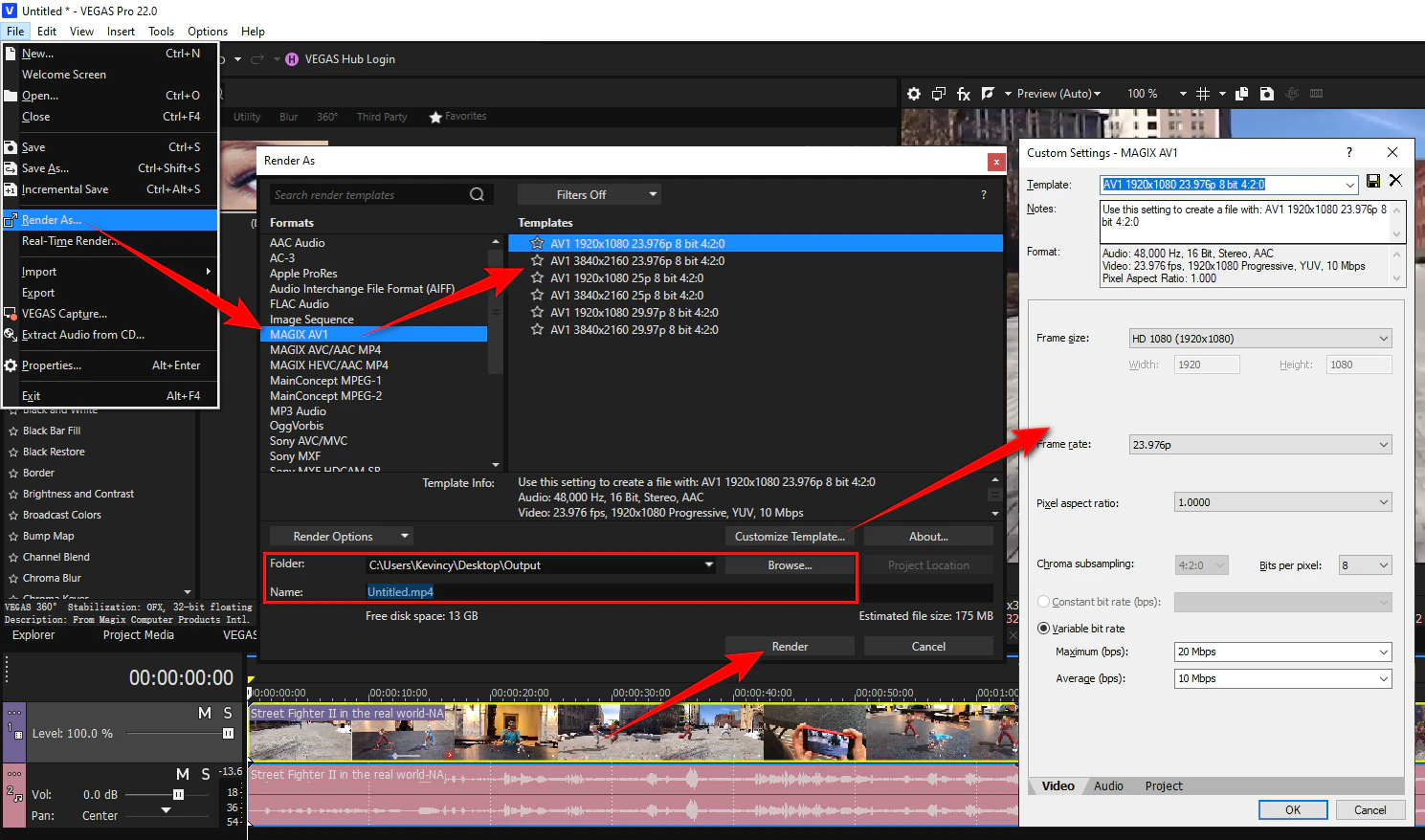This screenshot has width=1425, height=840.
Task: Solo audio track 2
Action: coord(206,774)
